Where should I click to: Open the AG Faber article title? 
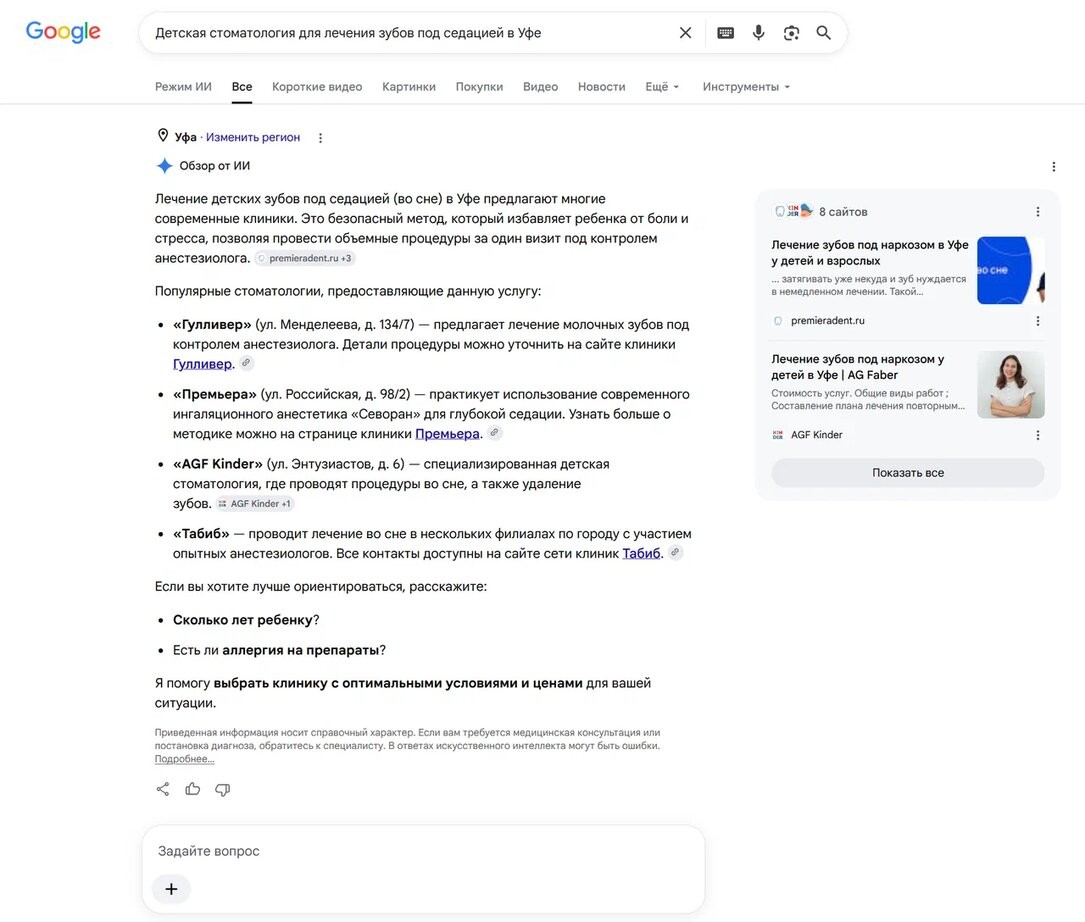(858, 367)
